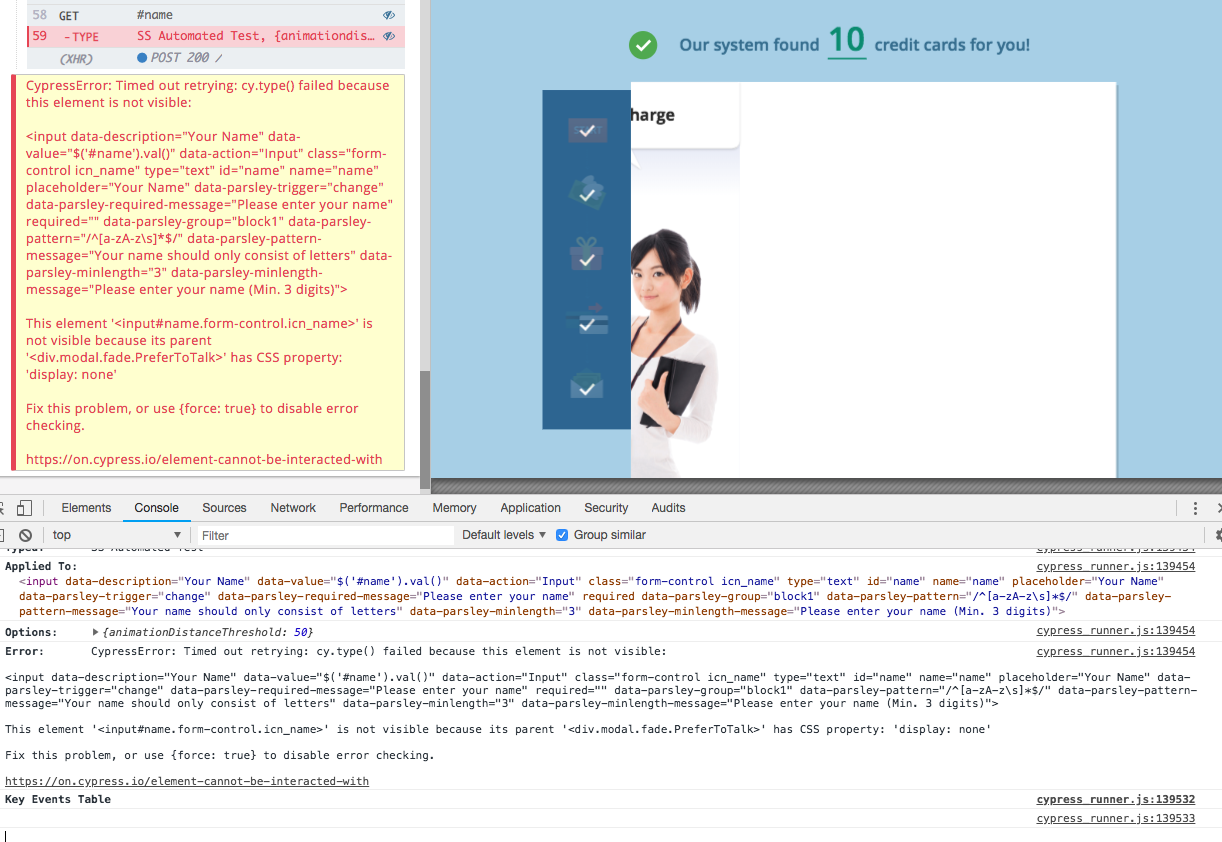Toggle the Group similar checkbox
The image size is (1222, 842).
pos(562,535)
